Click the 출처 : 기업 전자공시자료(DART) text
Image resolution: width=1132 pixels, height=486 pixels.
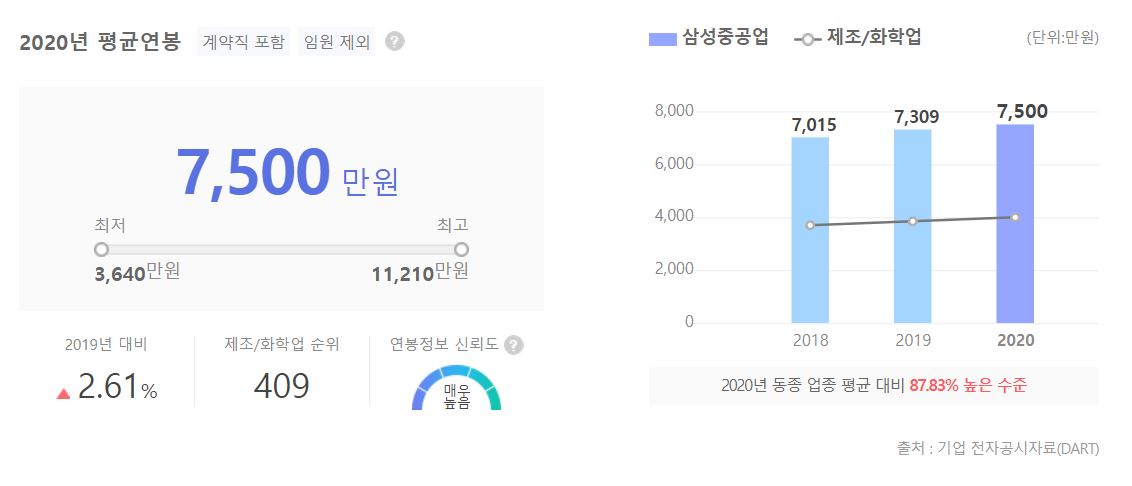(x=998, y=448)
